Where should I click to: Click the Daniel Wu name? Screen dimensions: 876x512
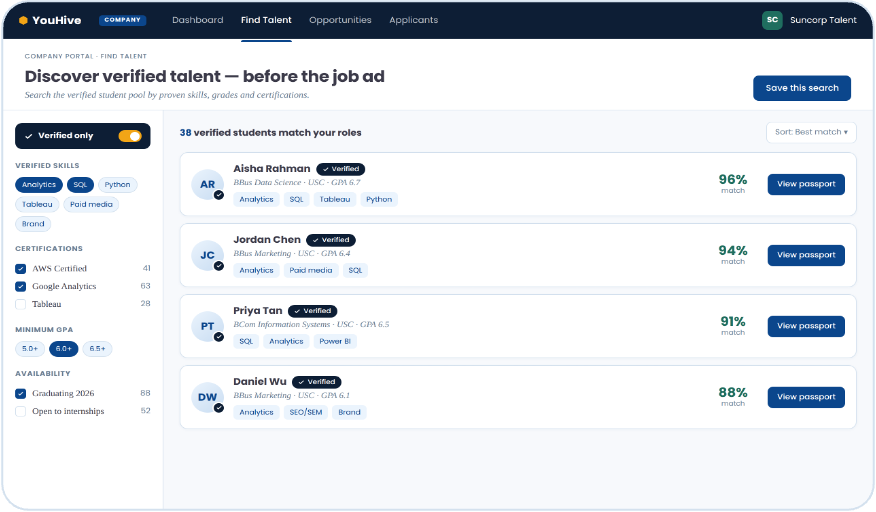point(260,382)
